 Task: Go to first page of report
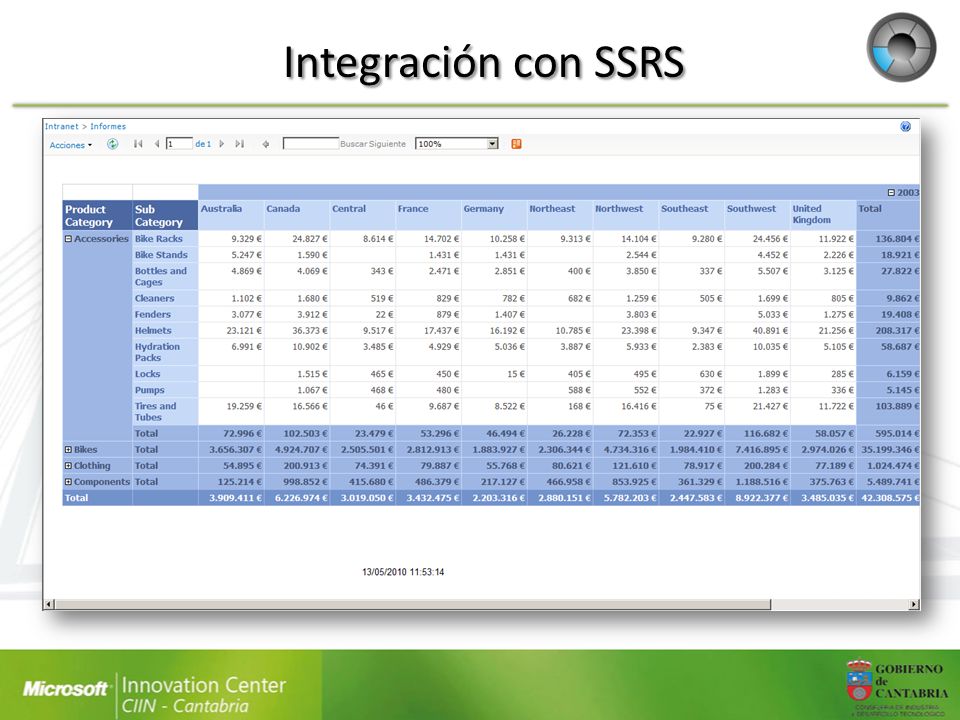[138, 144]
